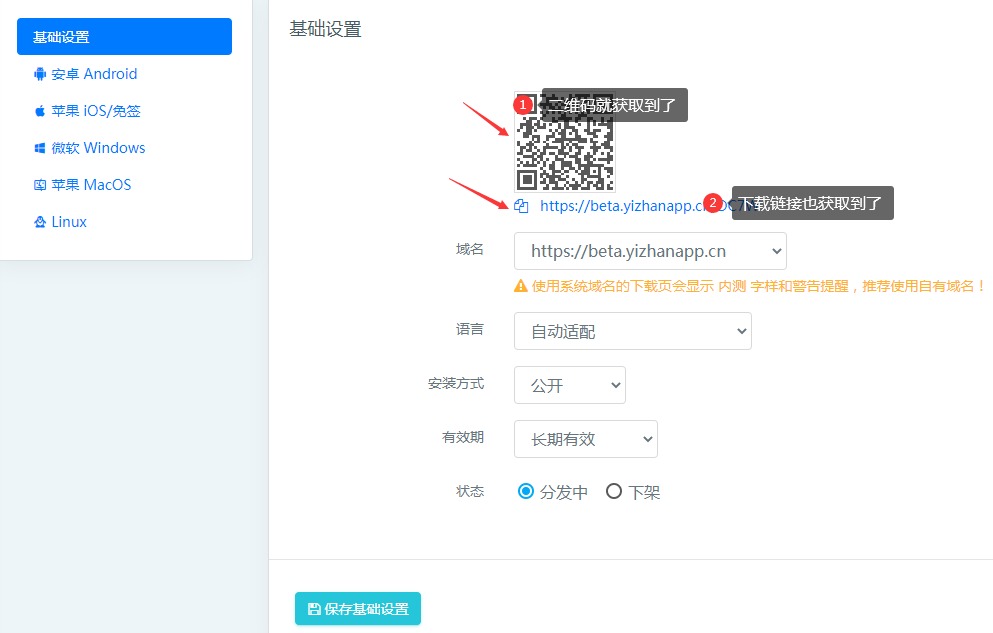Click the MacOS Finder icon
Screen dimensions: 993x633
tap(40, 185)
